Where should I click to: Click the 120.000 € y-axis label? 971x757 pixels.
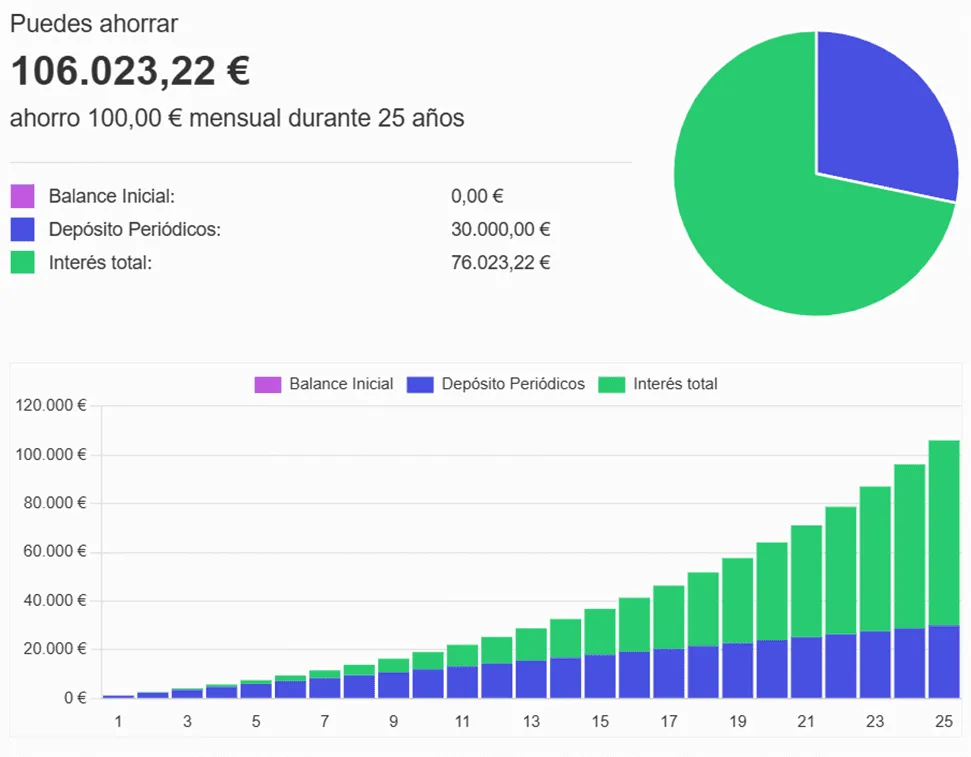(52, 406)
